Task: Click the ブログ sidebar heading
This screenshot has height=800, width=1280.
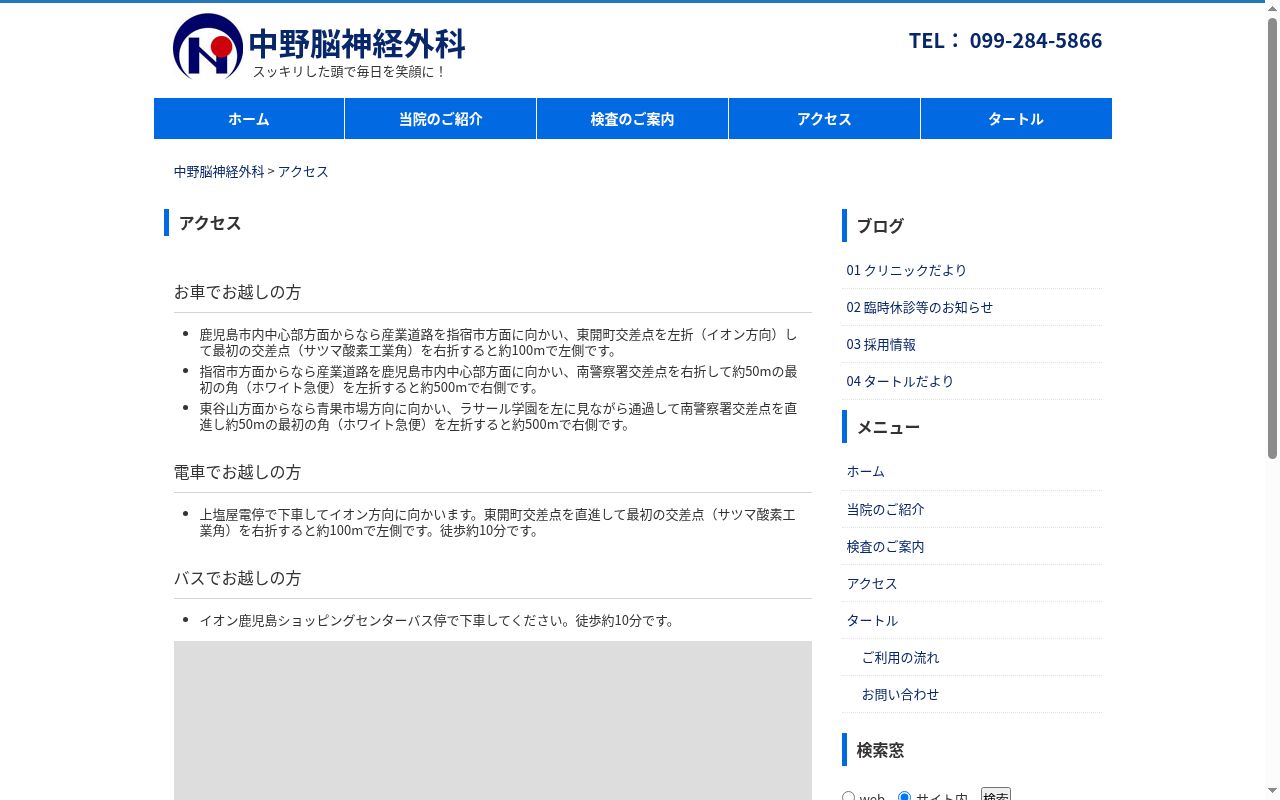Action: pyautogui.click(x=880, y=226)
